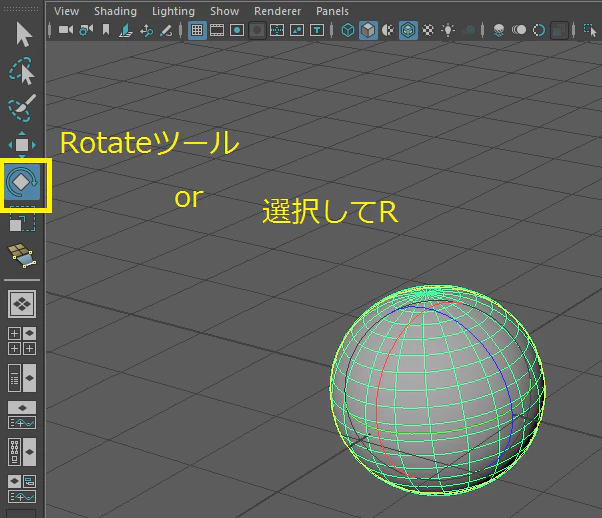Enable Use All Lights bulb icon
Image resolution: width=602 pixels, height=518 pixels.
click(448, 30)
